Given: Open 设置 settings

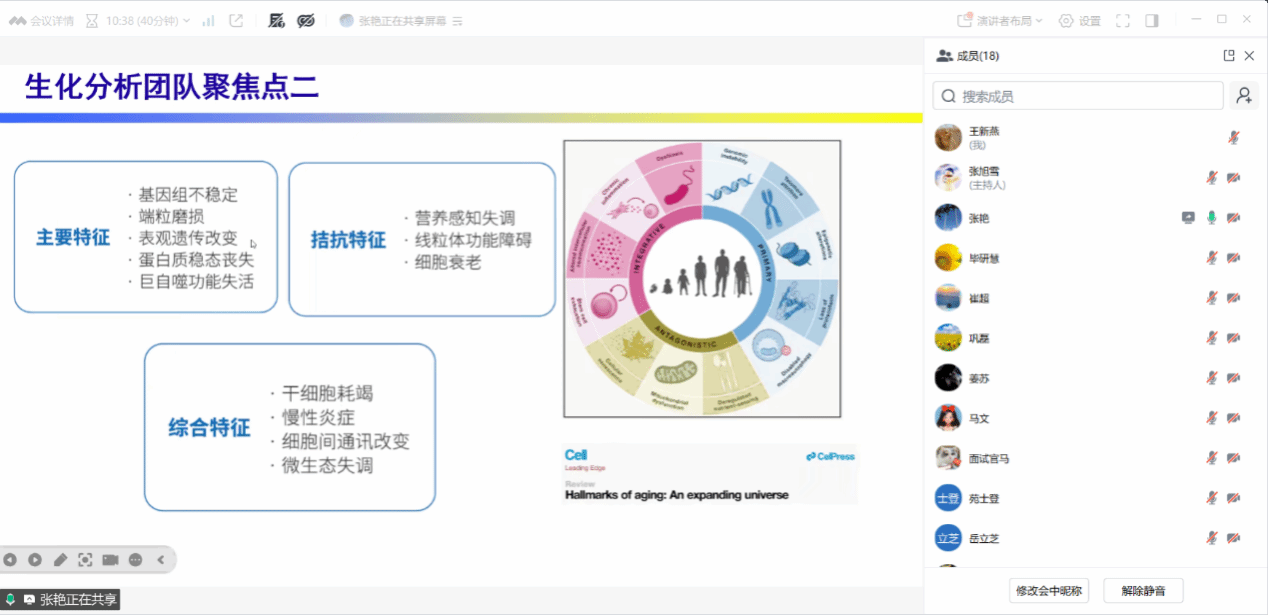Looking at the screenshot, I should 1079,20.
